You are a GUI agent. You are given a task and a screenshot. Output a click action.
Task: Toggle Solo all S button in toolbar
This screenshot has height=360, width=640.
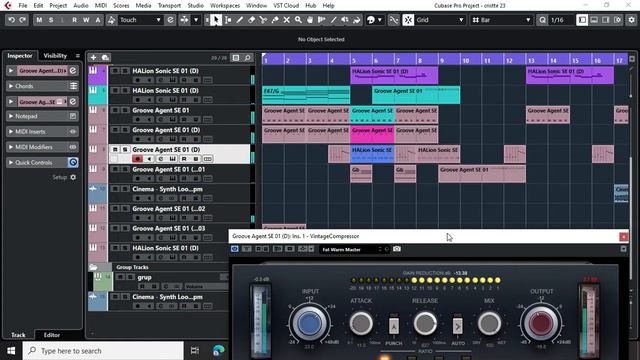click(51, 20)
